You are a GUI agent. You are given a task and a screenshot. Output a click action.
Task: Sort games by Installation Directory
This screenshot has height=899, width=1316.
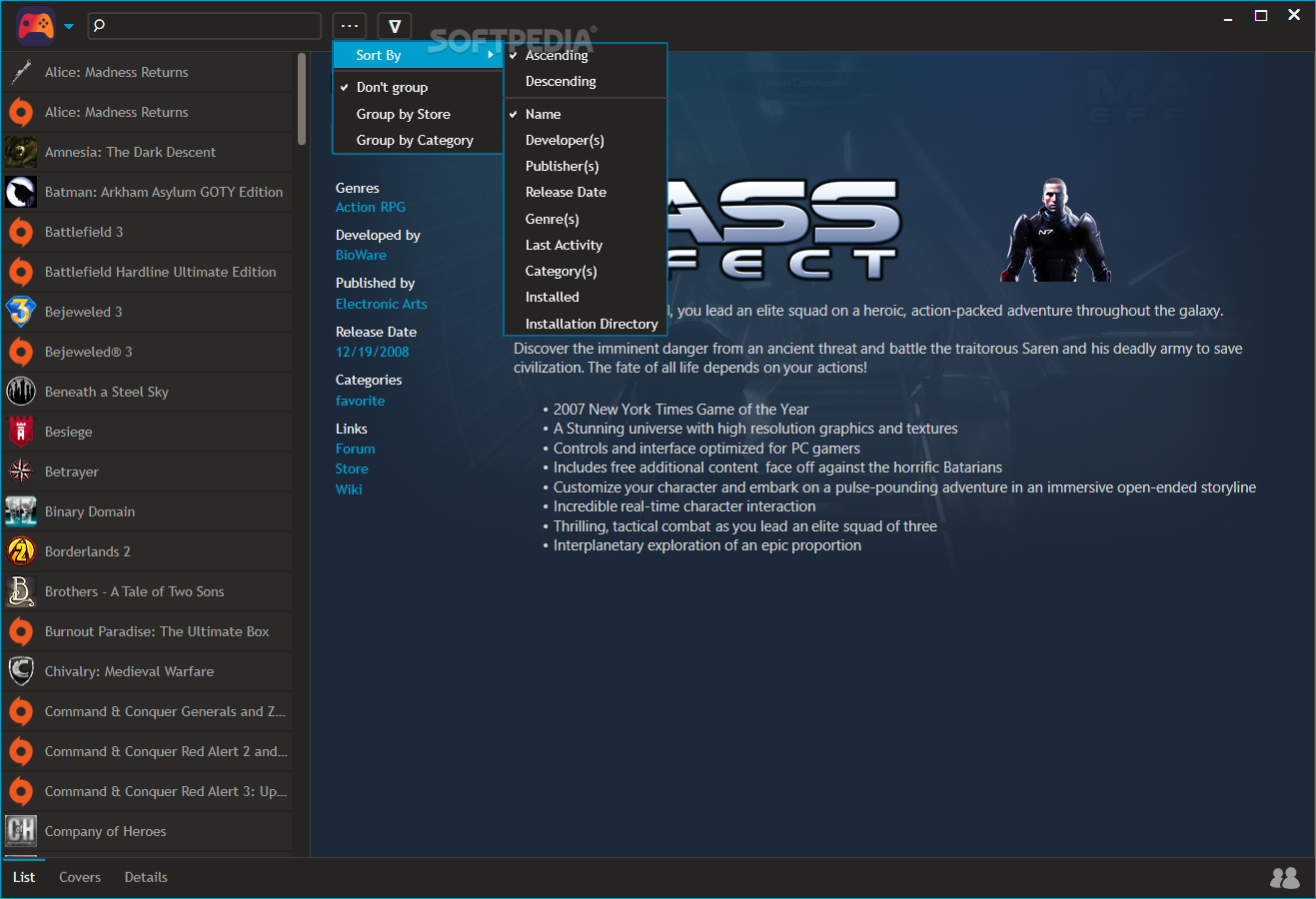click(586, 324)
